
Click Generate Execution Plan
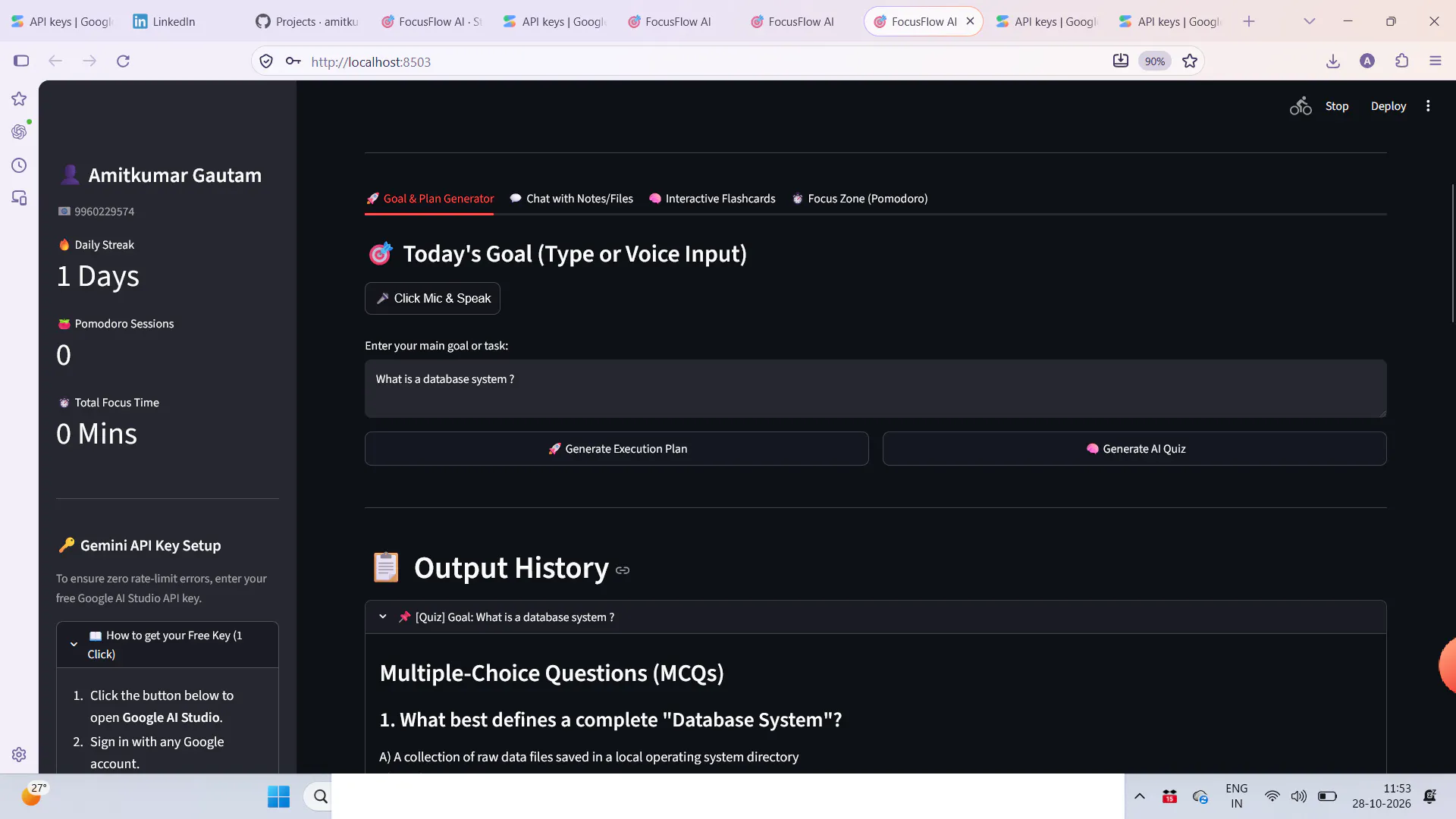coord(617,449)
